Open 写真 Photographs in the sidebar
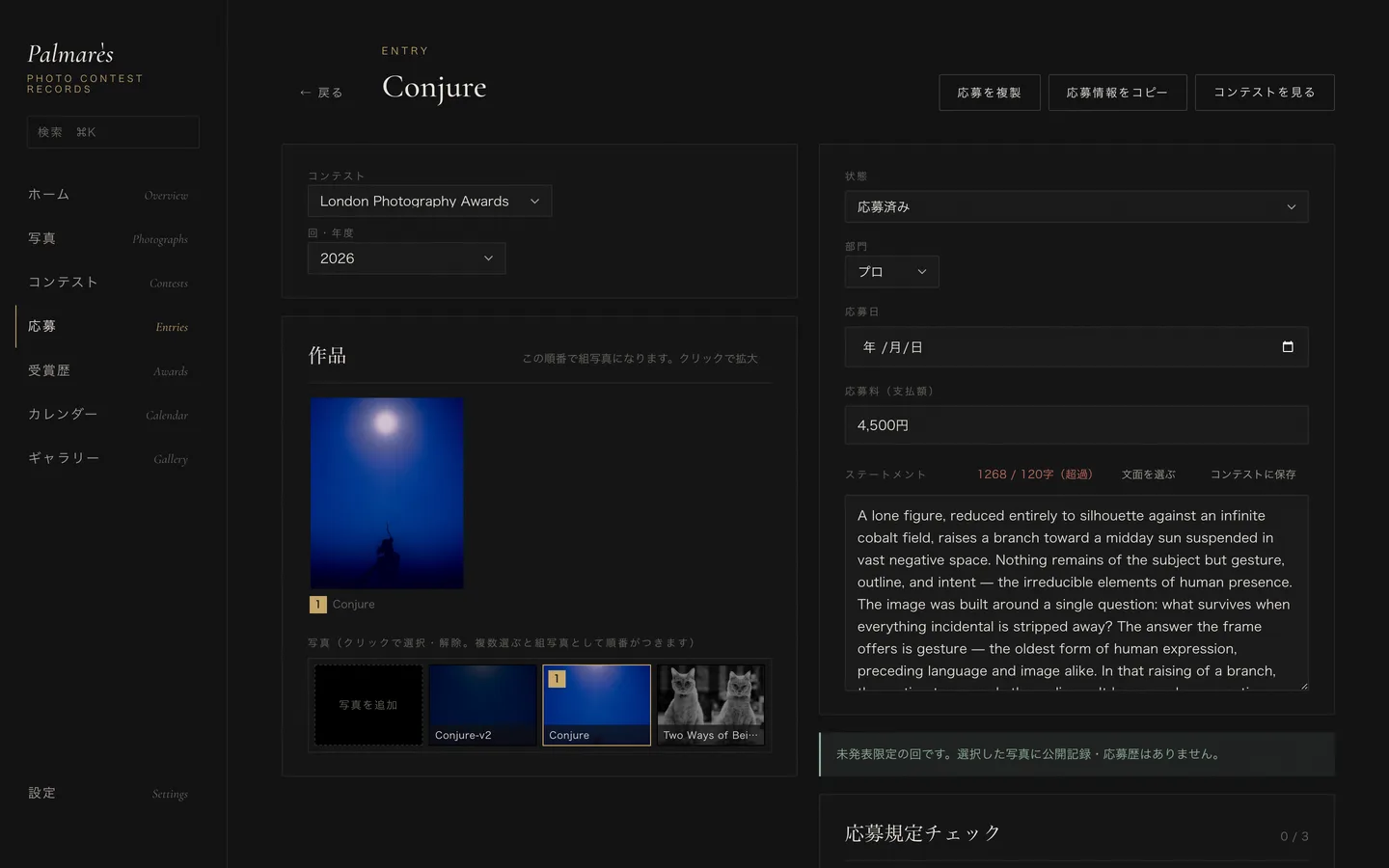Viewport: 1389px width, 868px height. click(x=108, y=238)
